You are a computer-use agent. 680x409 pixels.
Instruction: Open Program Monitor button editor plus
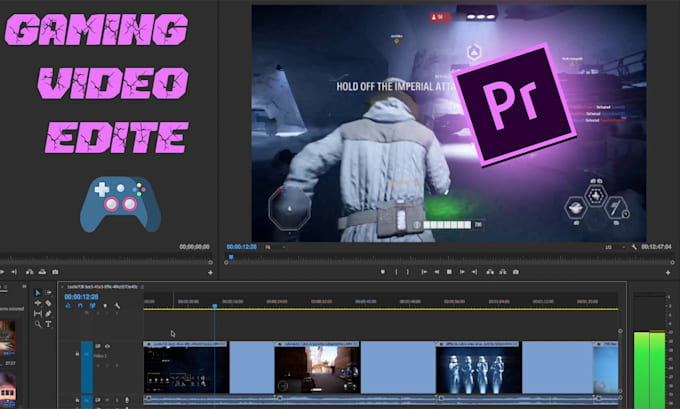click(x=668, y=272)
